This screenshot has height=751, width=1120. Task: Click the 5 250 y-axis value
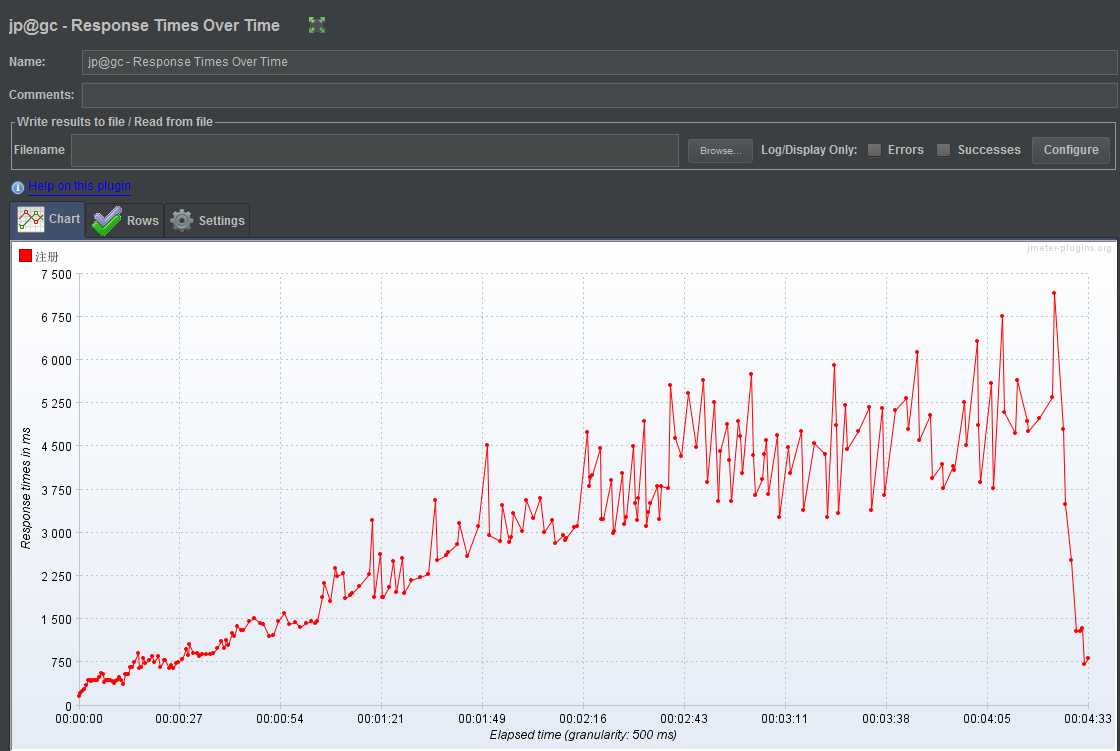(56, 404)
